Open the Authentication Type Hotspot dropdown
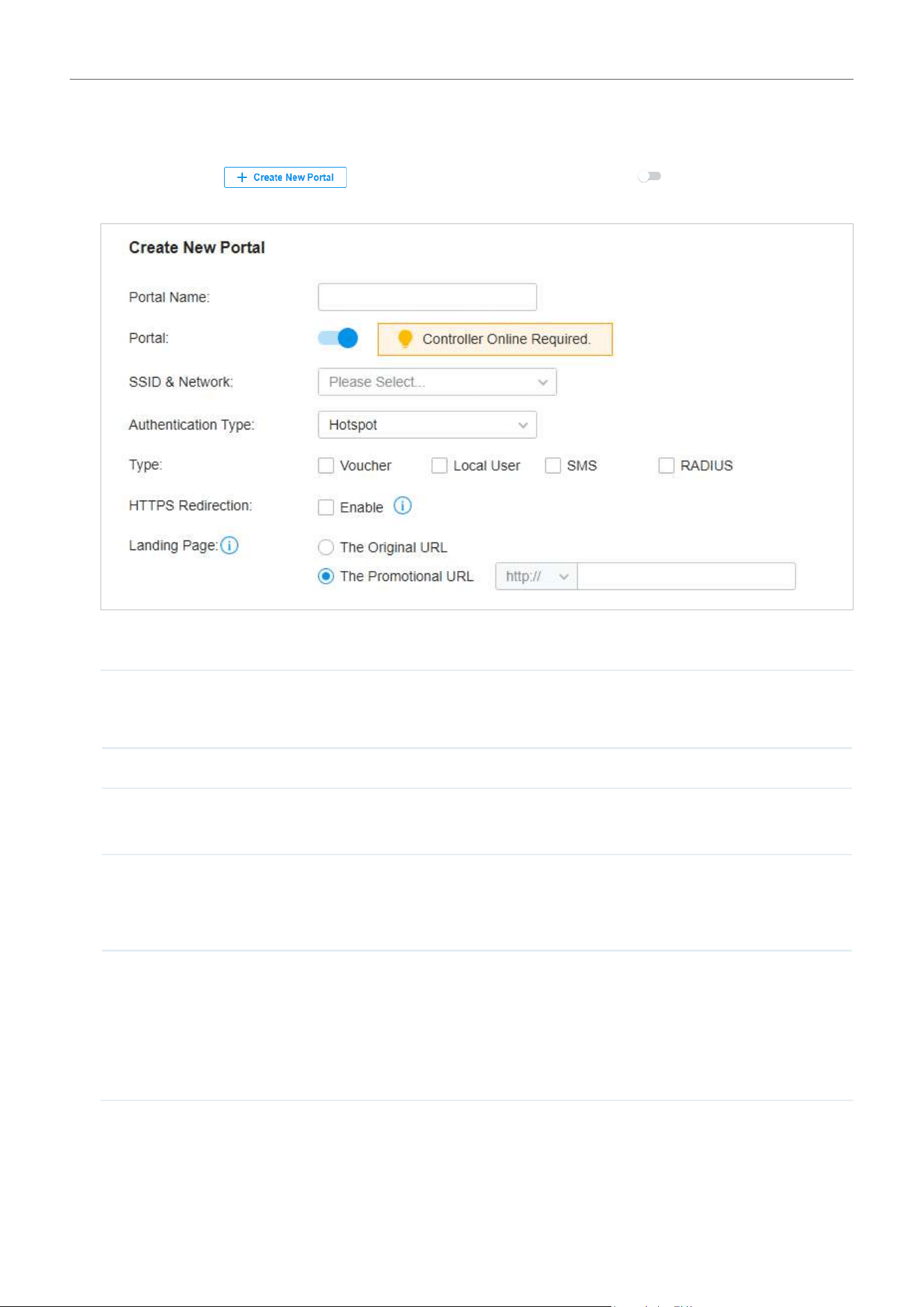 pos(427,424)
